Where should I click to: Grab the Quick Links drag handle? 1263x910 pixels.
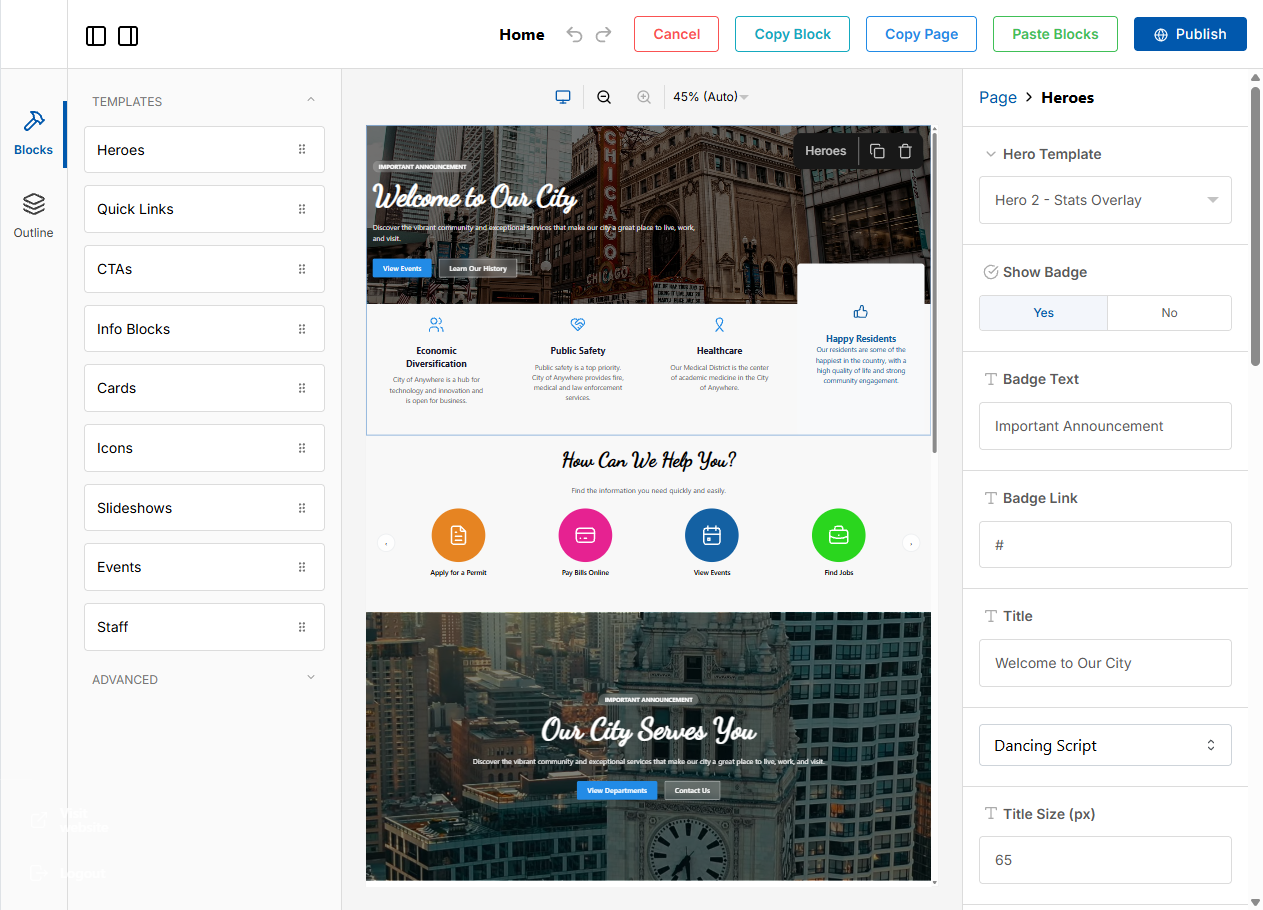pyautogui.click(x=302, y=209)
